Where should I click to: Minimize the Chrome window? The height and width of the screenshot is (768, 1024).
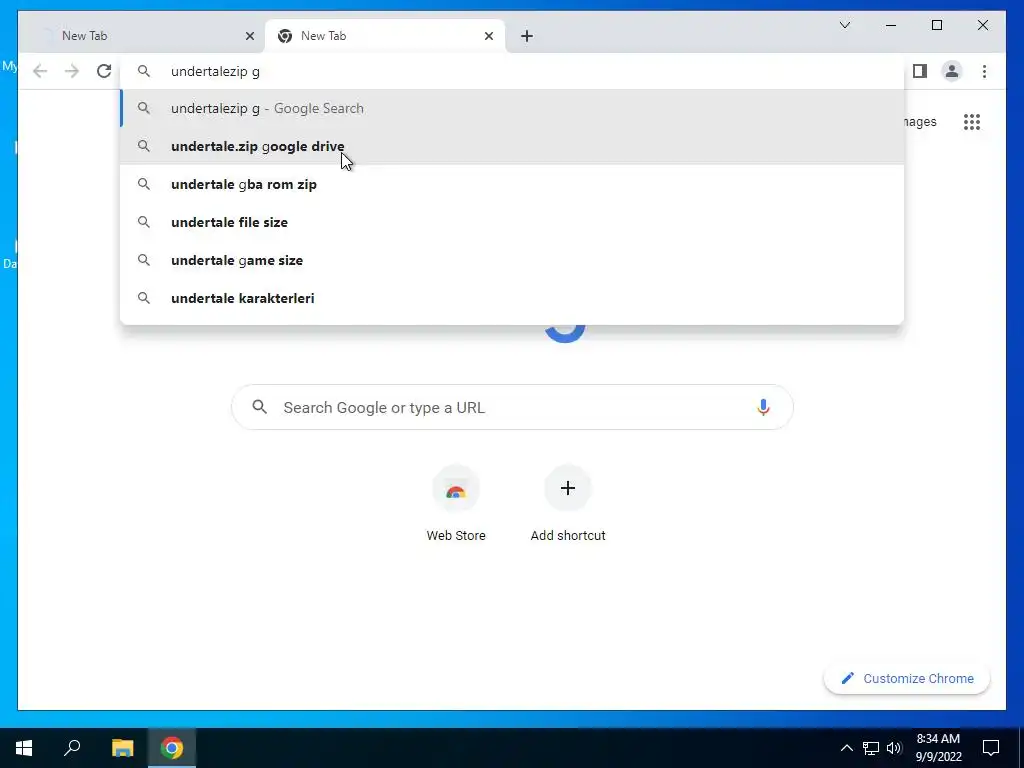point(891,25)
